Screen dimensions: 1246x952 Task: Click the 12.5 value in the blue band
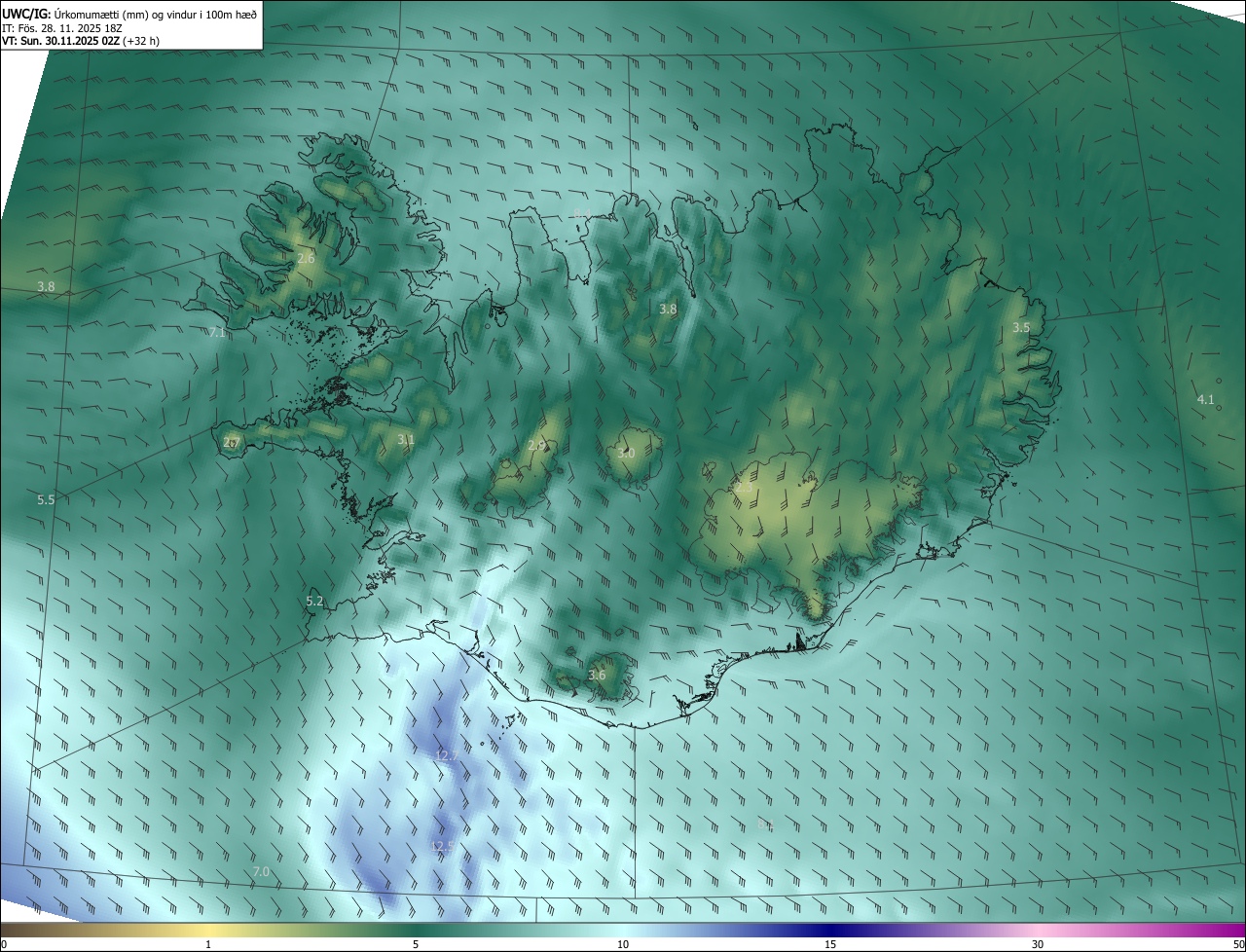[442, 847]
